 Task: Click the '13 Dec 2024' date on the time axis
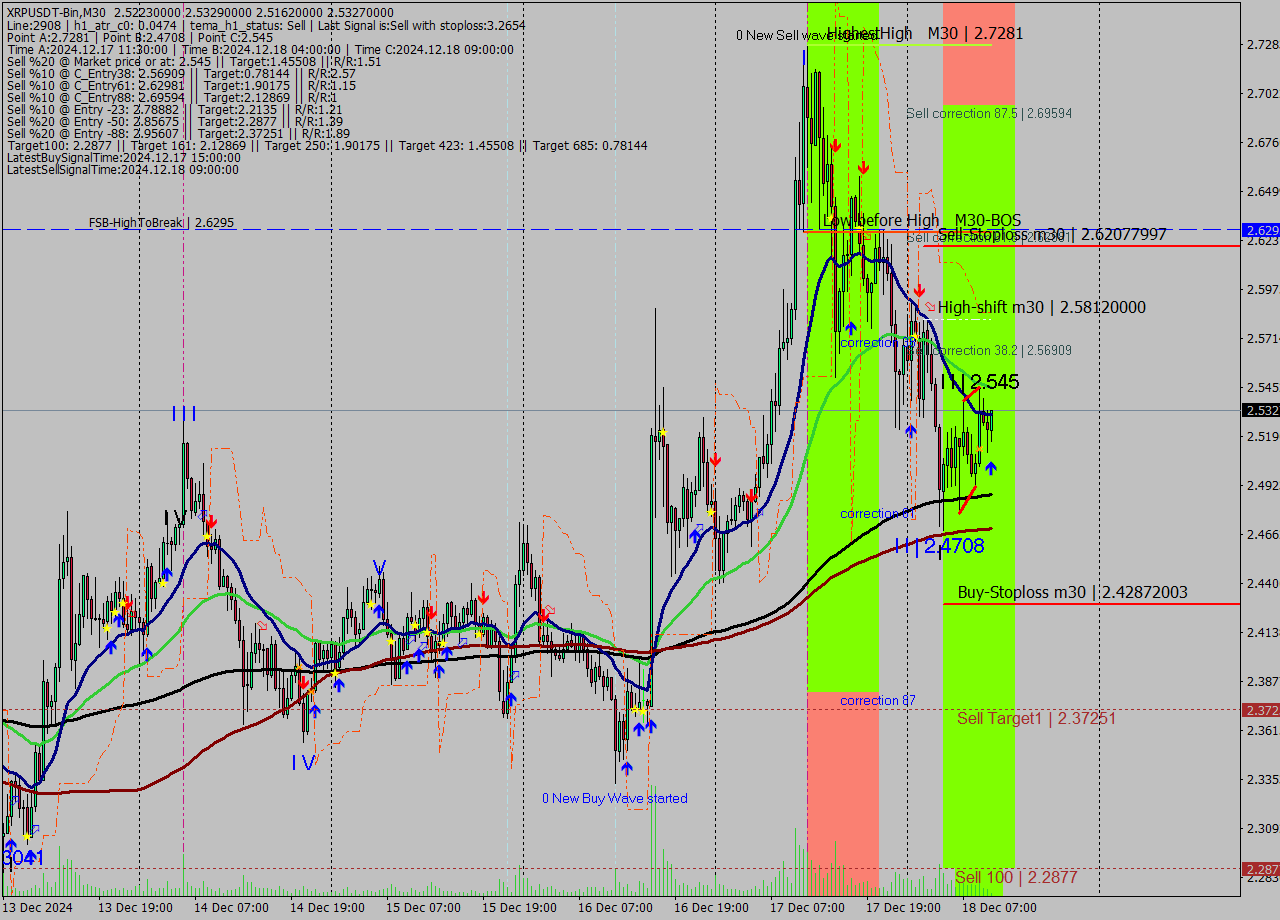pos(37,907)
